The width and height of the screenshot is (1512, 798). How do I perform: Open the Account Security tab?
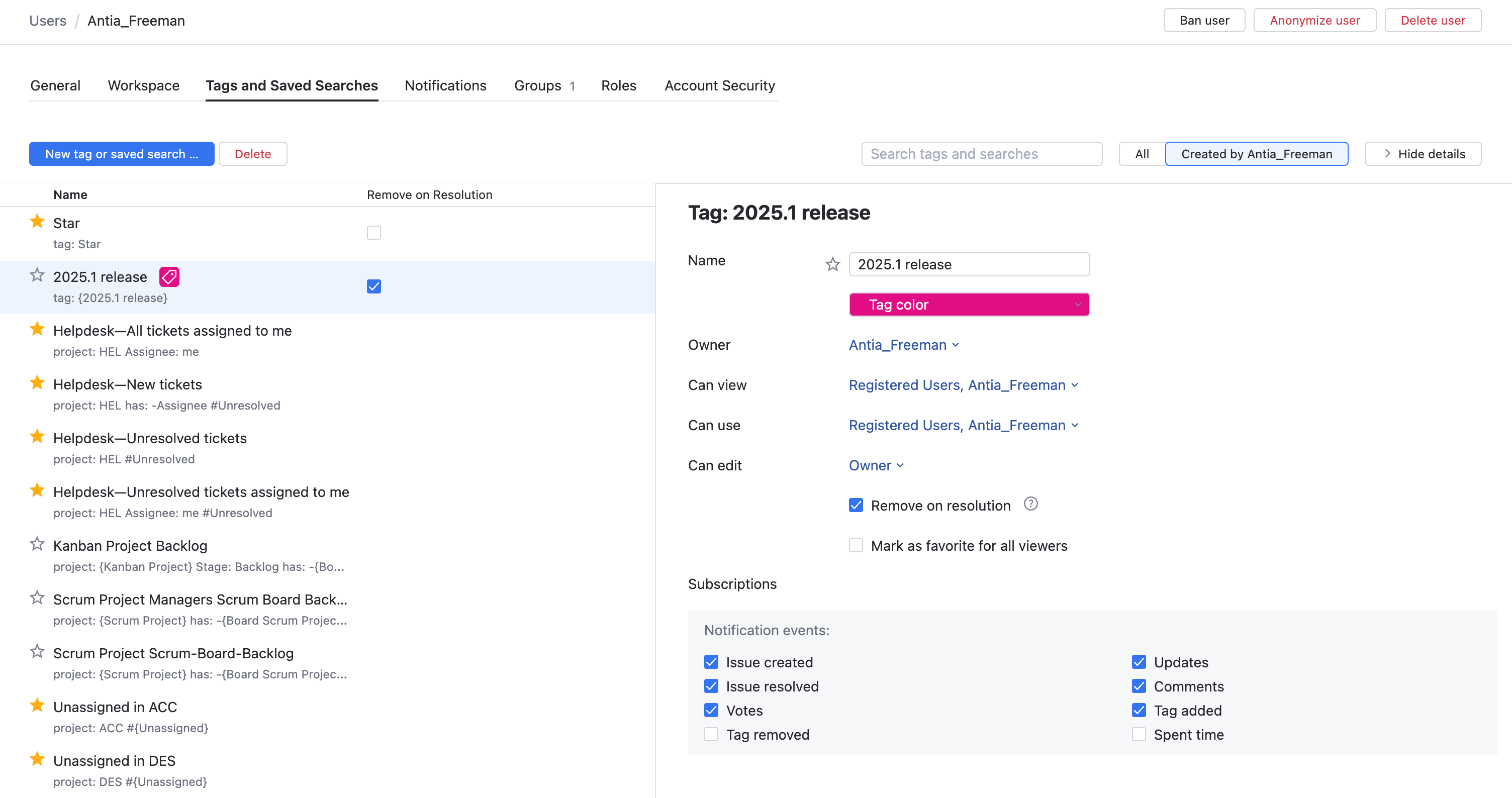pyautogui.click(x=719, y=85)
